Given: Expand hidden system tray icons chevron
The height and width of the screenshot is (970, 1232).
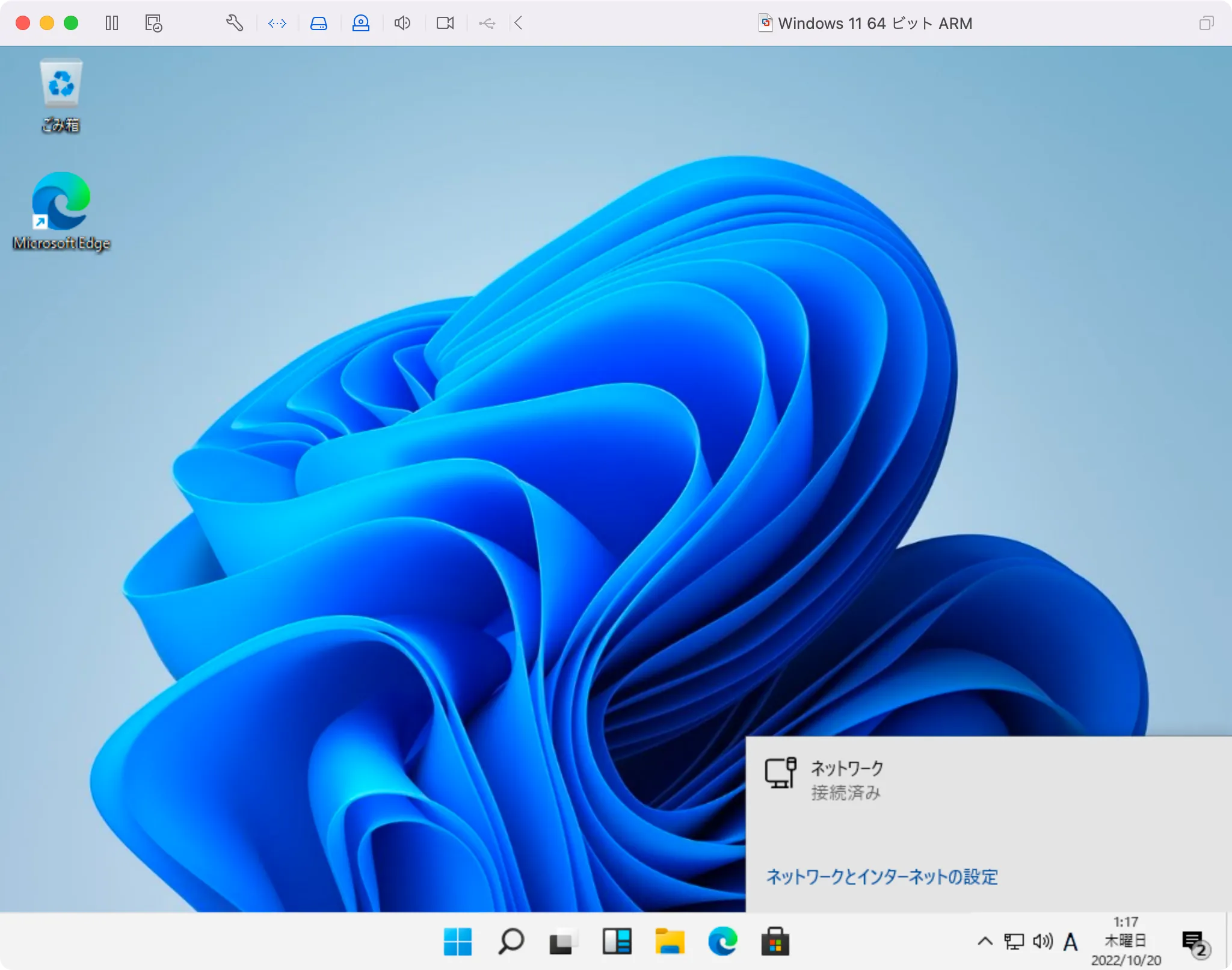Looking at the screenshot, I should pyautogui.click(x=985, y=941).
